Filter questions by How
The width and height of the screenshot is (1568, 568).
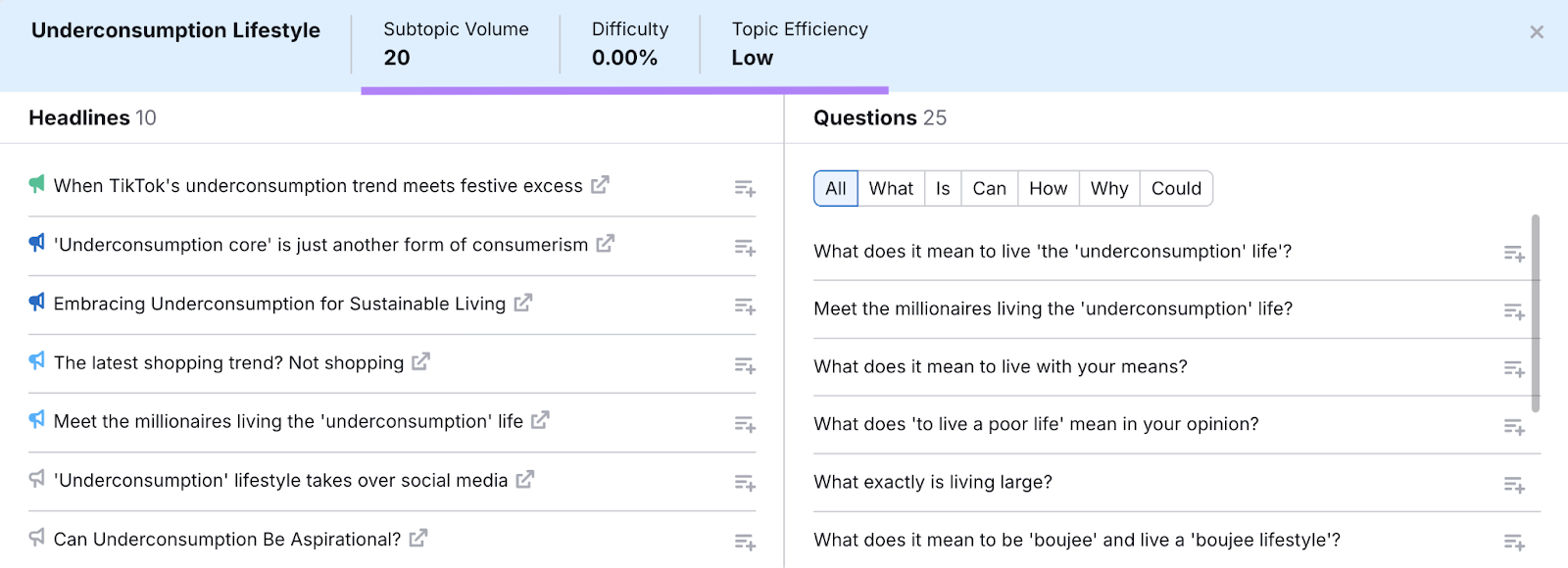(1049, 188)
